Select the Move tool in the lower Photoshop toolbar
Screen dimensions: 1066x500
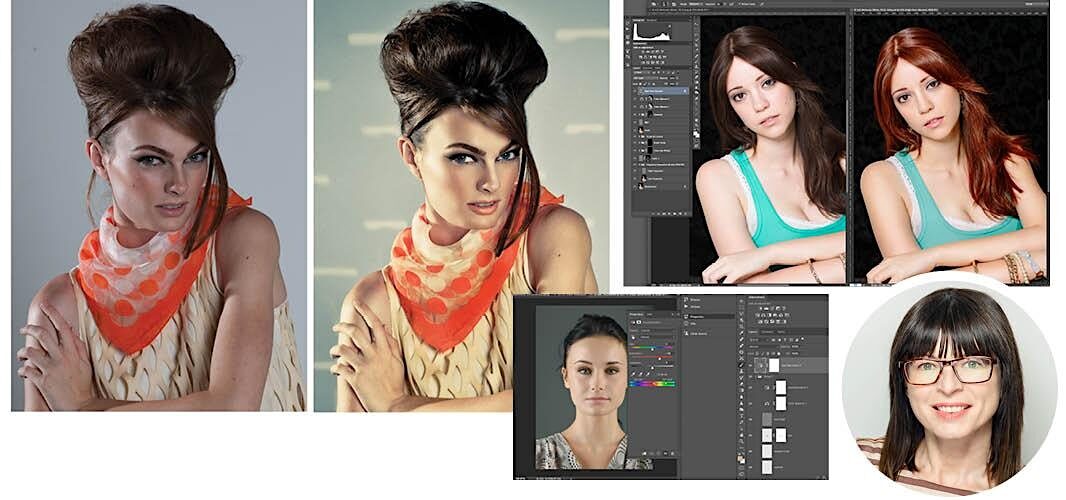pyautogui.click(x=742, y=302)
